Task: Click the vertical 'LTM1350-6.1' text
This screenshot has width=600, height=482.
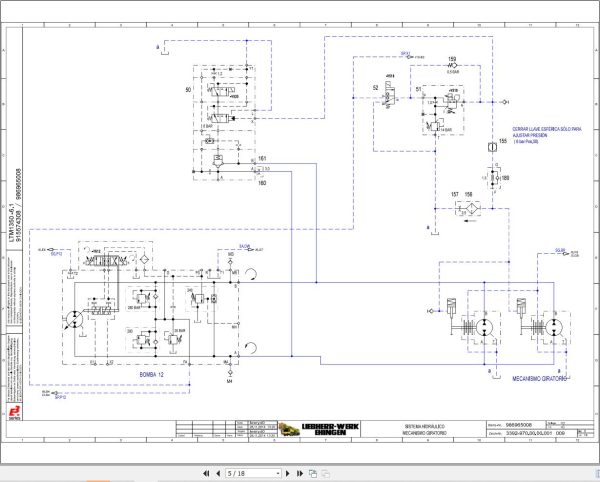Action: 12,223
